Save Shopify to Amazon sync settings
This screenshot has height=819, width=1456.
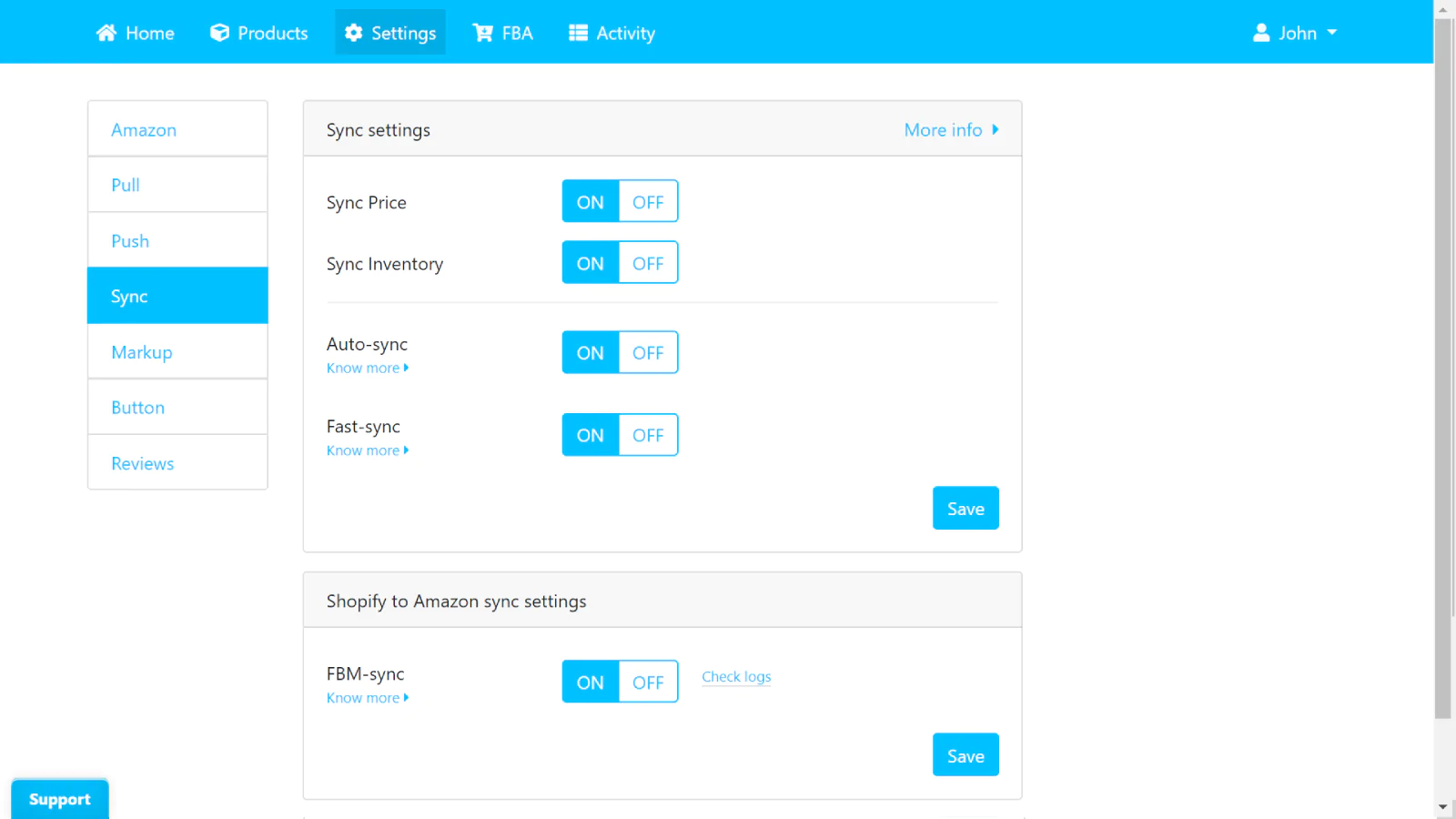pos(966,754)
